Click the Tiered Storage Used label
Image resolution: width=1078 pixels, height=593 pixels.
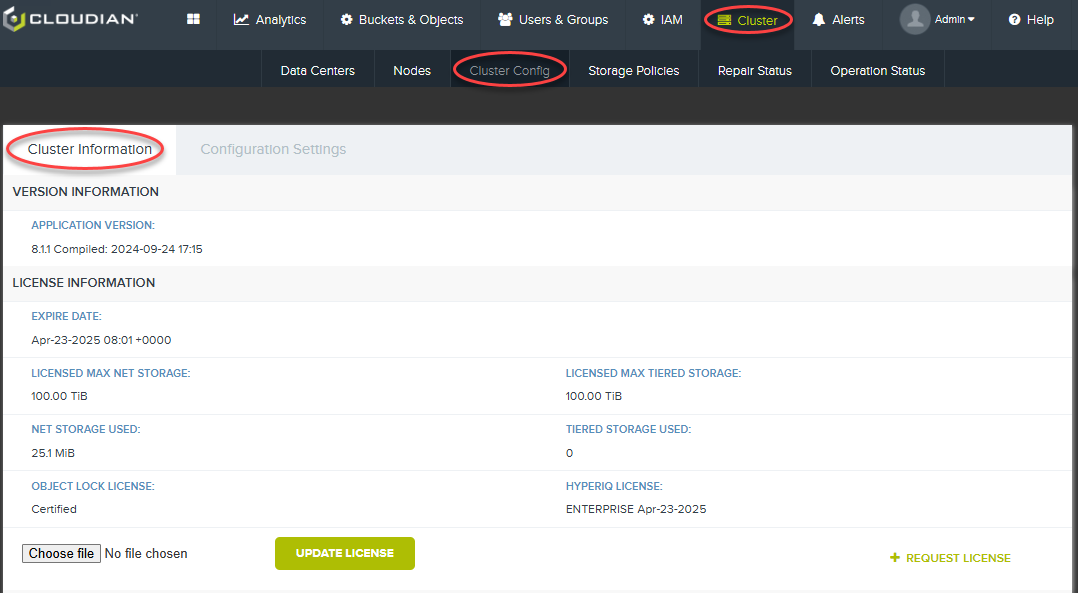(x=628, y=429)
